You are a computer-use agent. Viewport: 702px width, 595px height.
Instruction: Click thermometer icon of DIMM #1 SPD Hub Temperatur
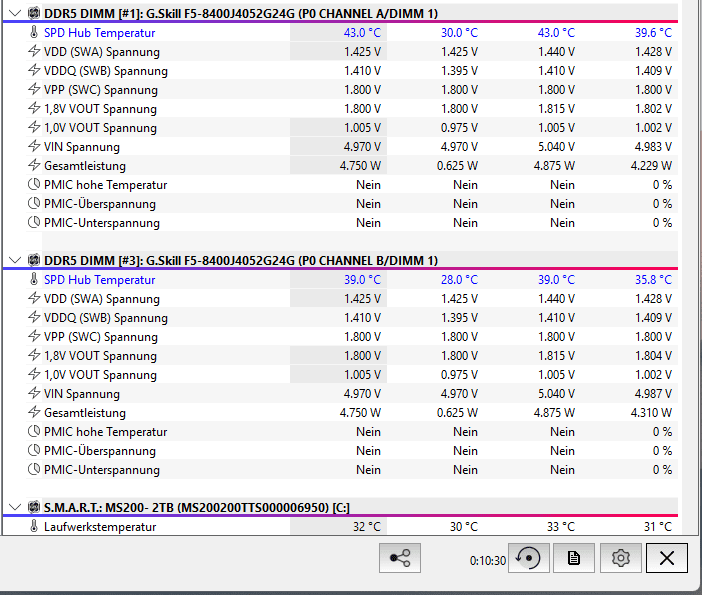click(34, 32)
